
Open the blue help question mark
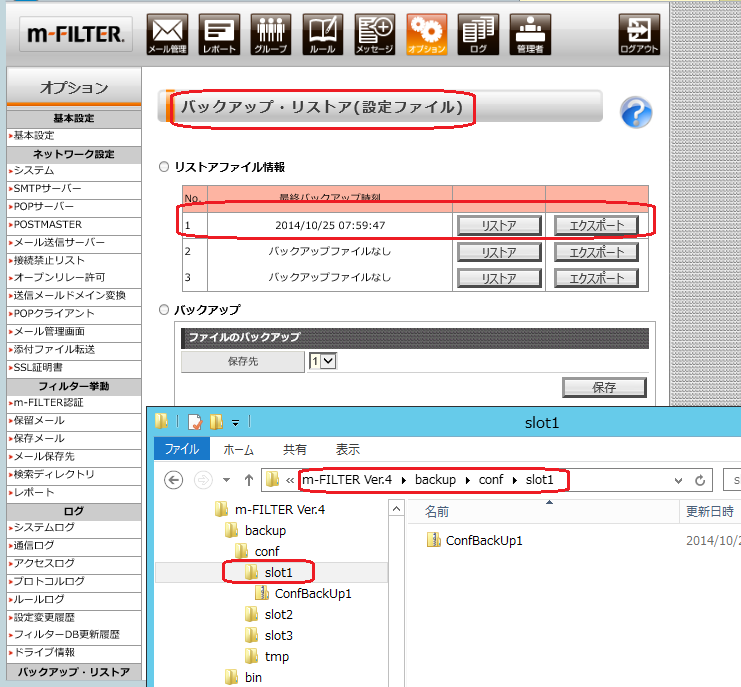pos(636,112)
